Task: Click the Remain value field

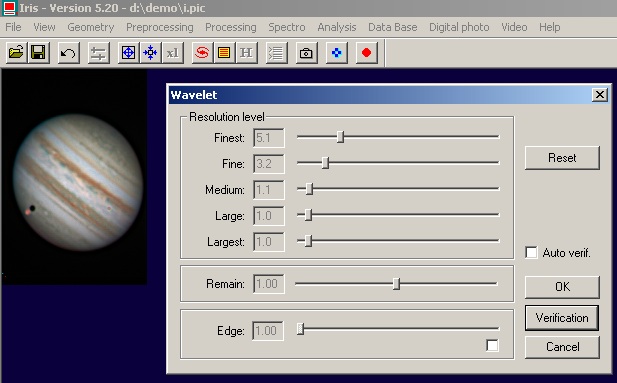Action: click(x=268, y=284)
